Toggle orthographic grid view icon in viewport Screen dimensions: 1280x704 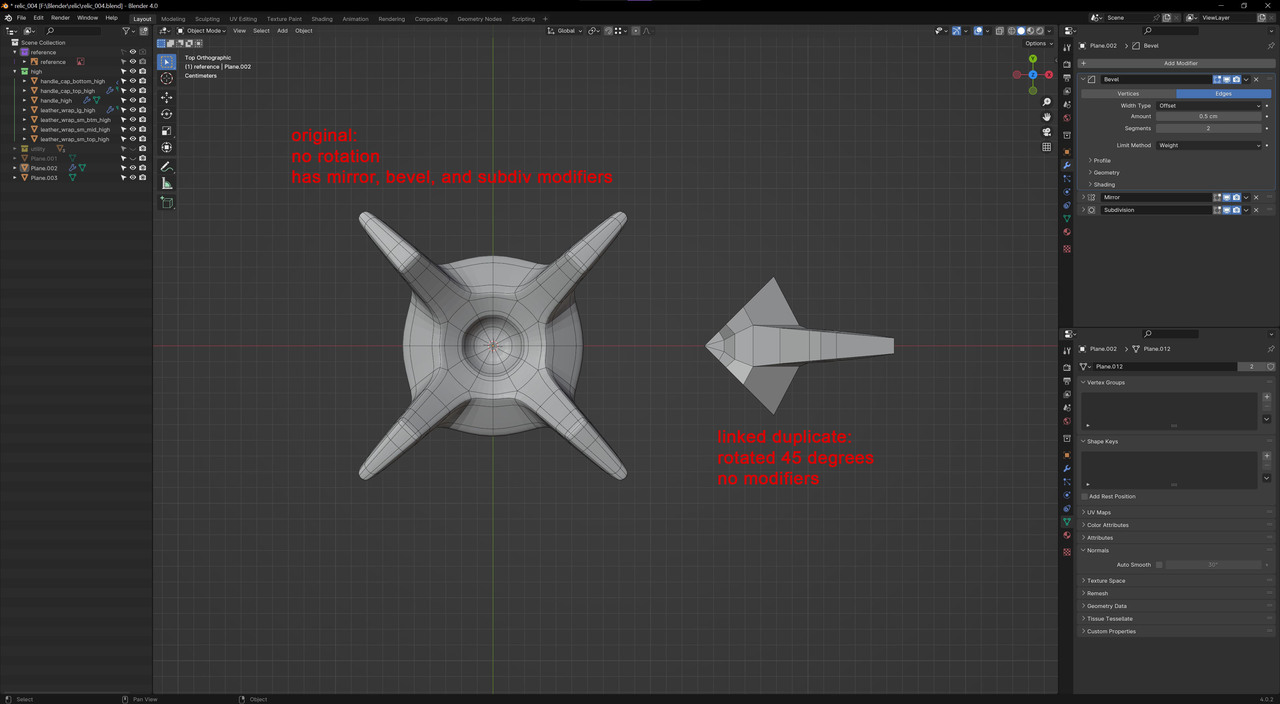tap(1047, 147)
